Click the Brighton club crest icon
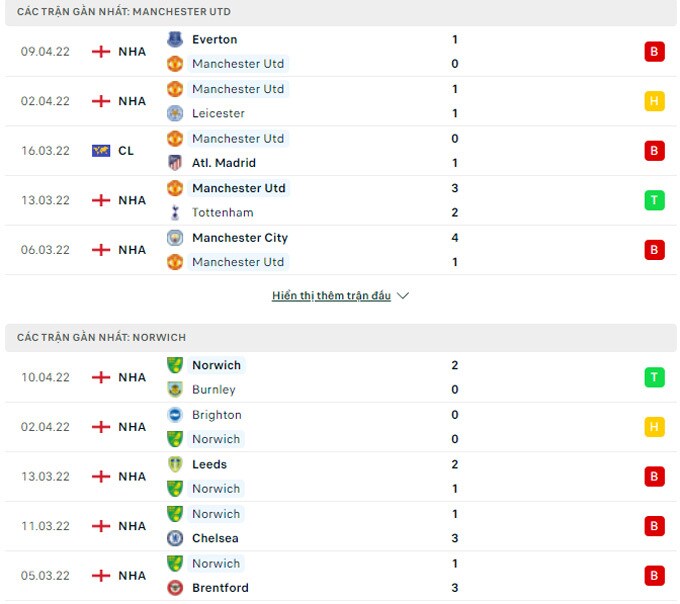This screenshot has width=680, height=604. click(175, 415)
